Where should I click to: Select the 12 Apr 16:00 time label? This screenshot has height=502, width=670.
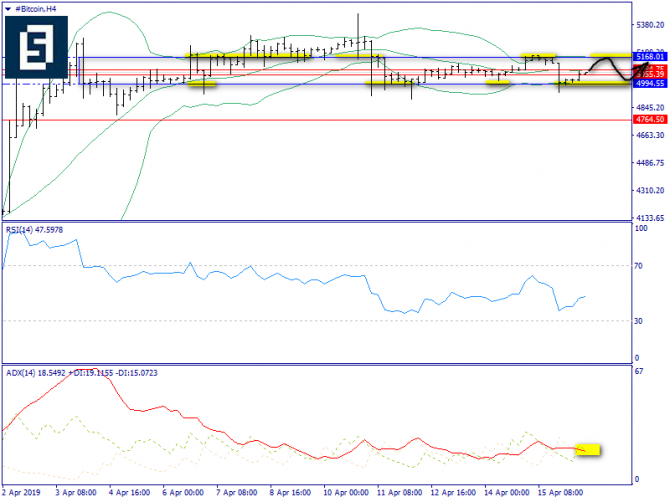453,493
